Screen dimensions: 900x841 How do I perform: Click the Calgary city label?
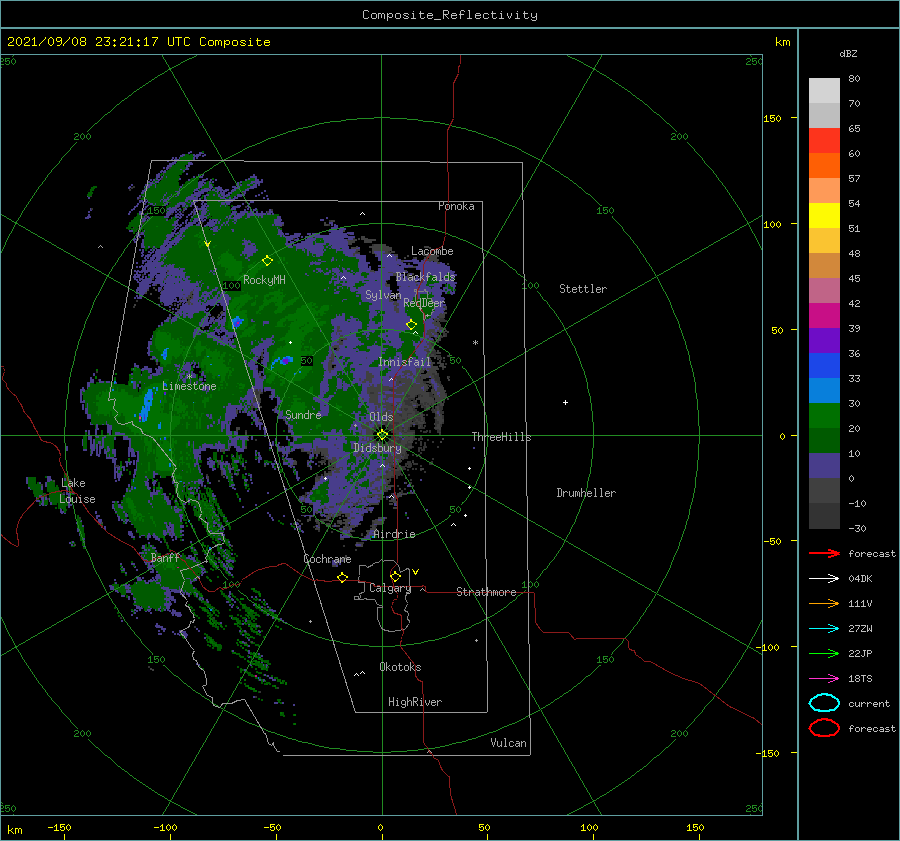[x=390, y=588]
